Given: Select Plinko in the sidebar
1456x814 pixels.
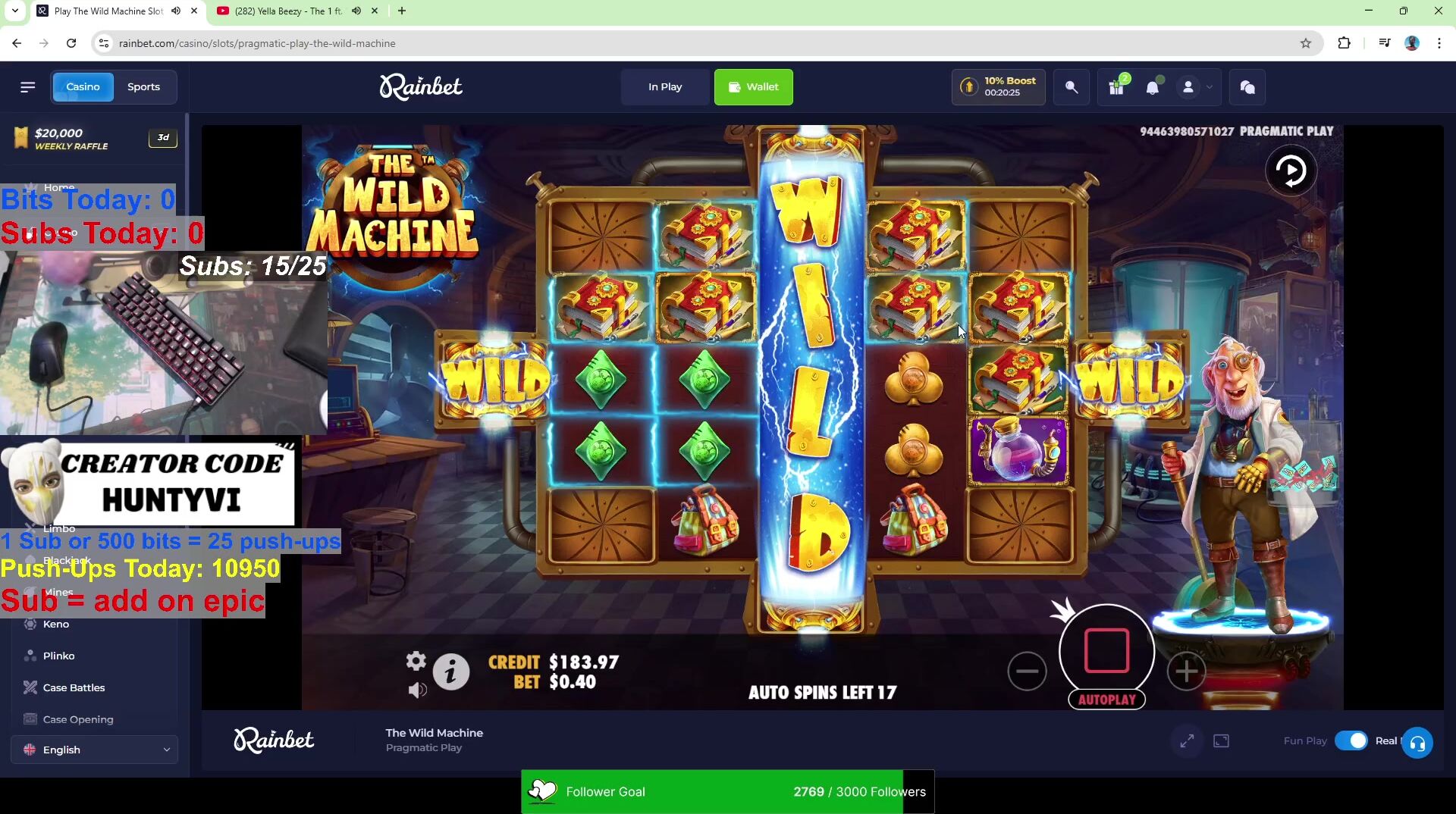Looking at the screenshot, I should [x=58, y=656].
